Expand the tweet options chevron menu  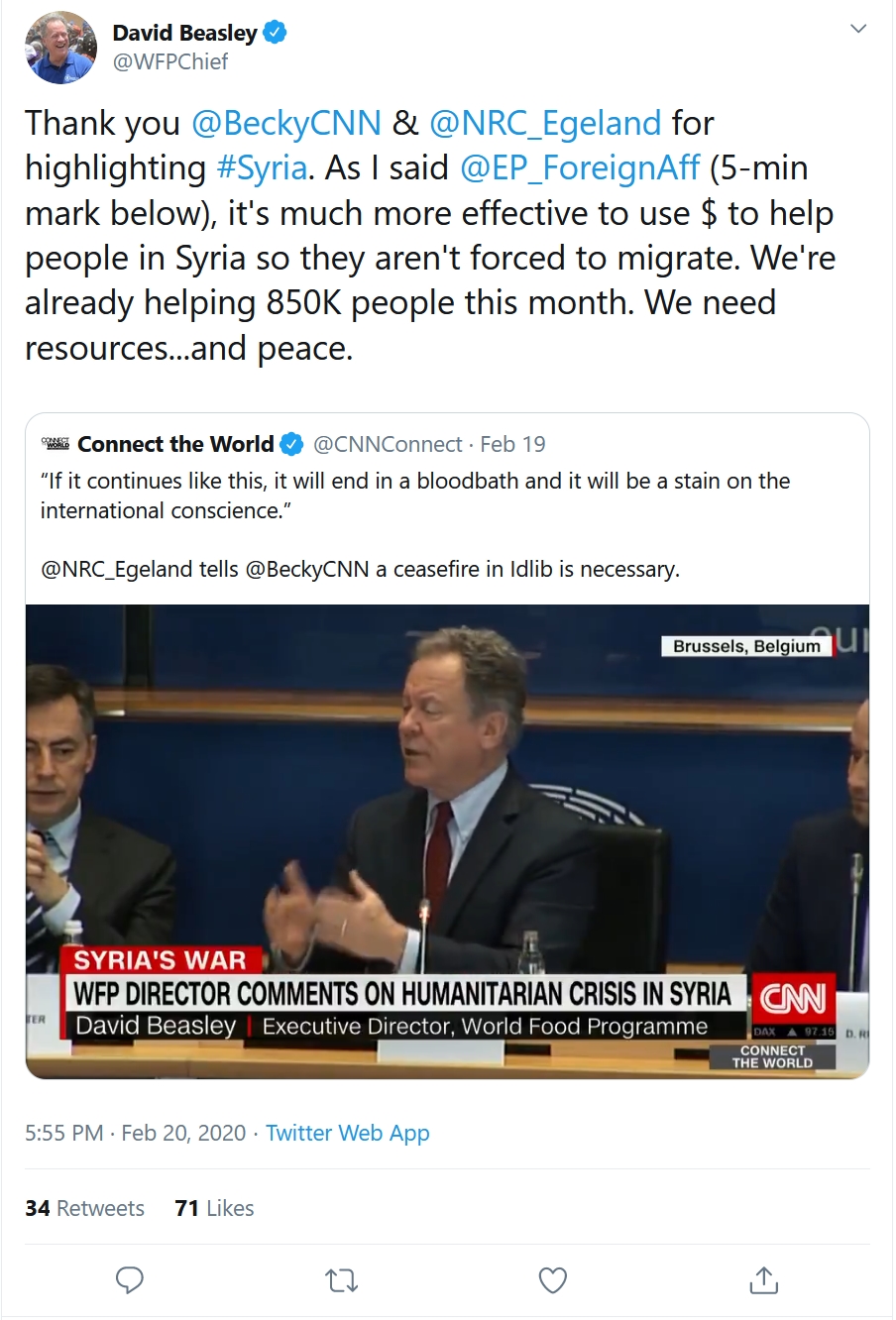pyautogui.click(x=858, y=29)
